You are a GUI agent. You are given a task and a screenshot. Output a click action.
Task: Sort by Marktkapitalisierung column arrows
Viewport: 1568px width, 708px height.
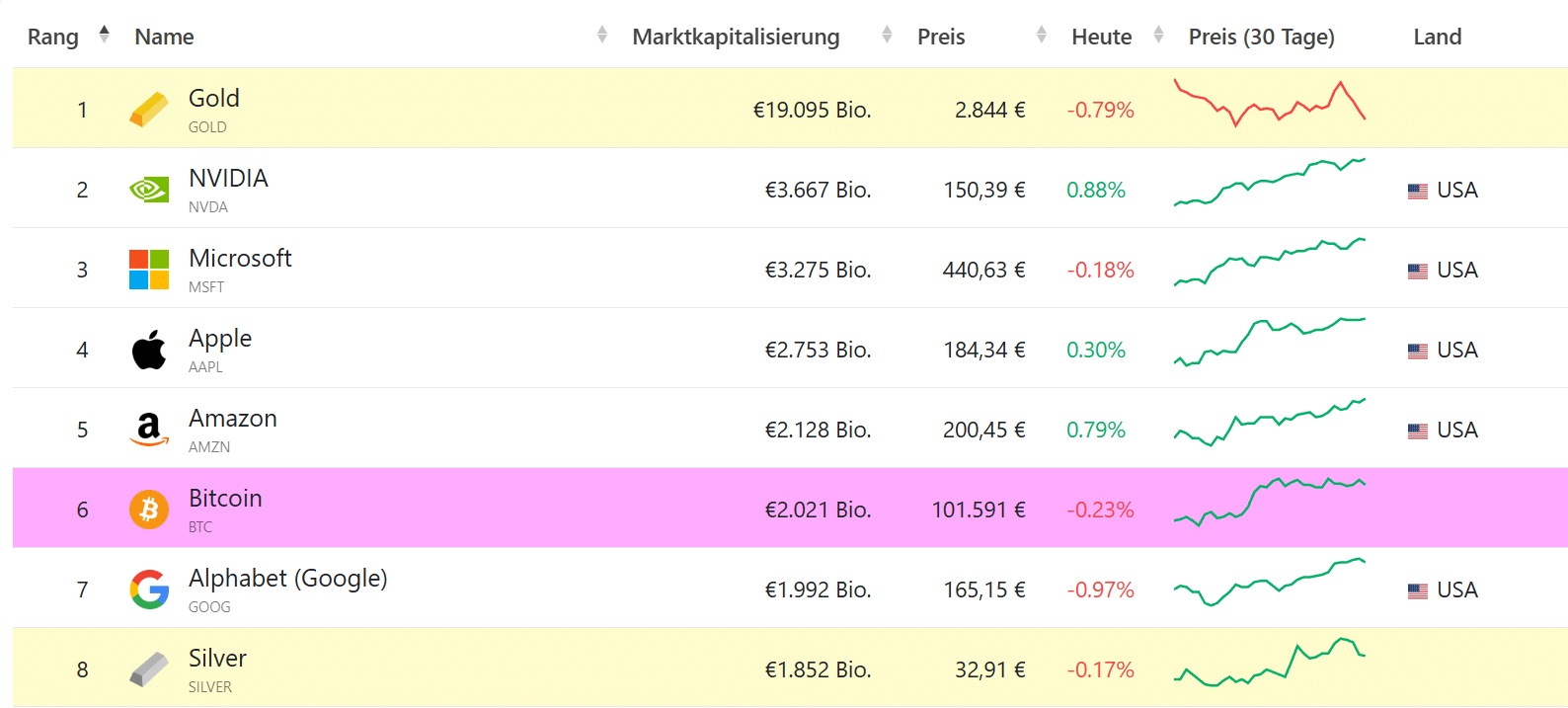point(887,36)
